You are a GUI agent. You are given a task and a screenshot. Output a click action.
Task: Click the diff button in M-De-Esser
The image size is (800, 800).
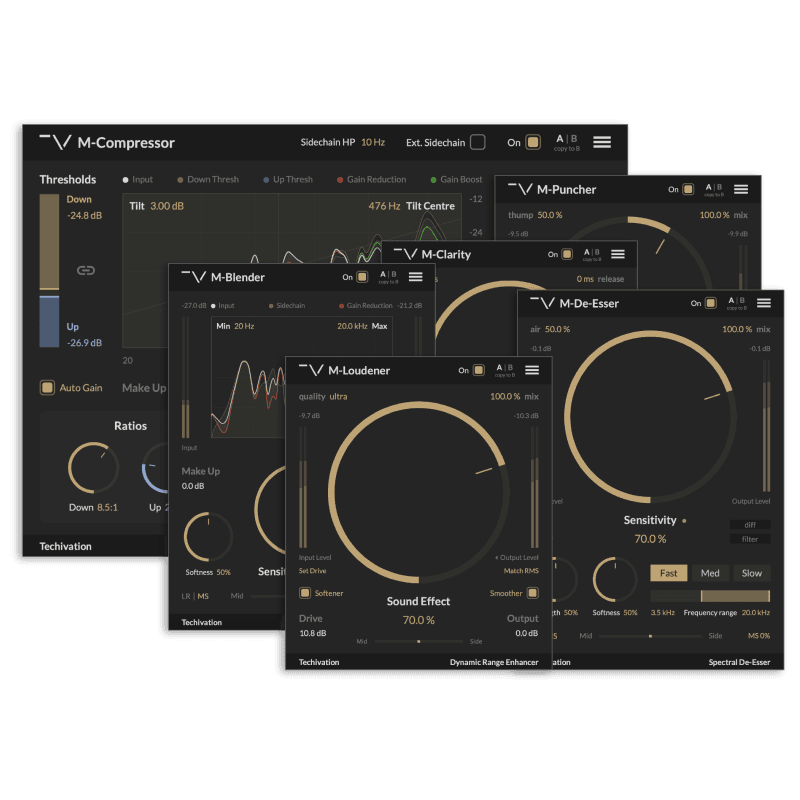tap(750, 524)
